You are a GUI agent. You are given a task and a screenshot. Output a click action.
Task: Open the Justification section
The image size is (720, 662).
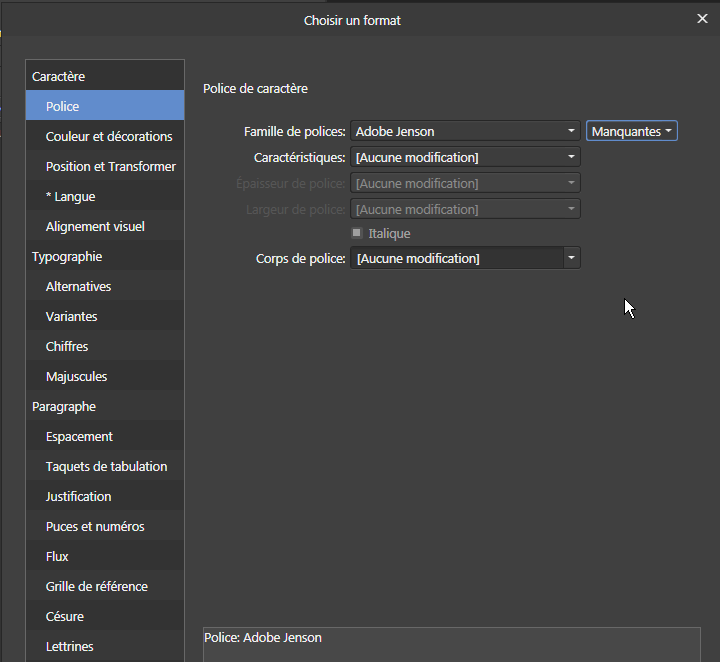point(105,496)
